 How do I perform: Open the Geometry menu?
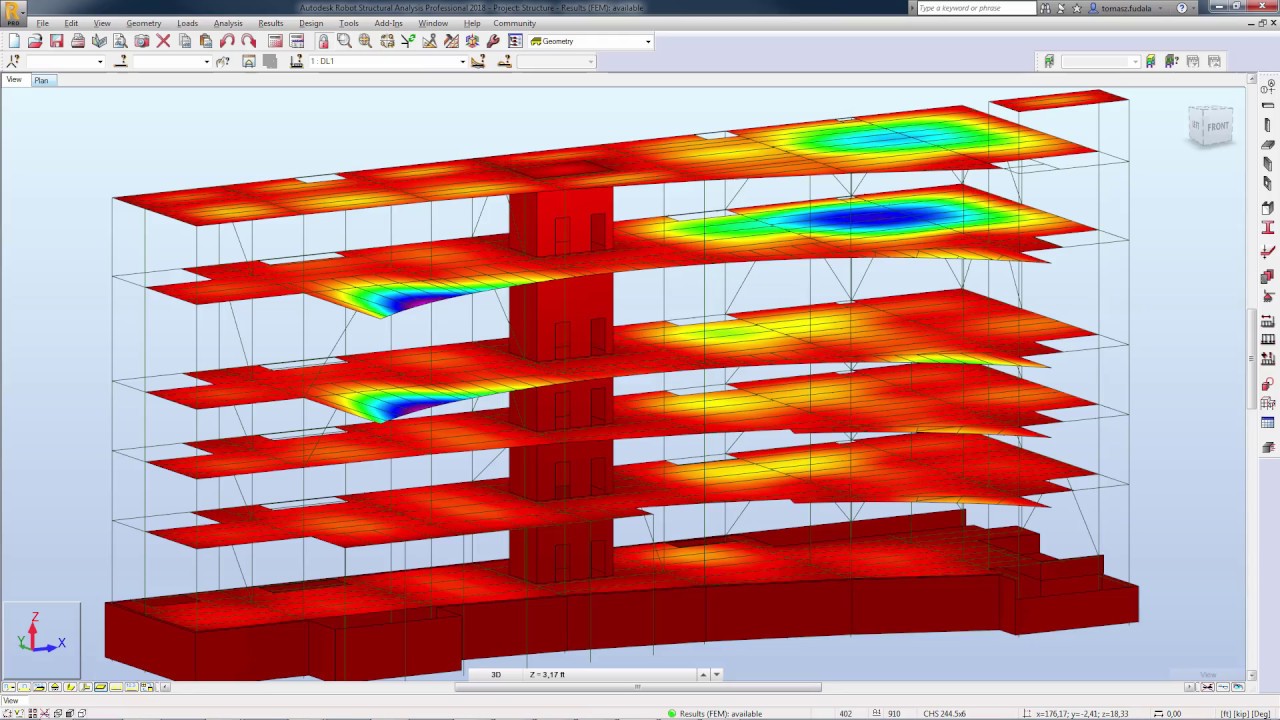coord(144,23)
